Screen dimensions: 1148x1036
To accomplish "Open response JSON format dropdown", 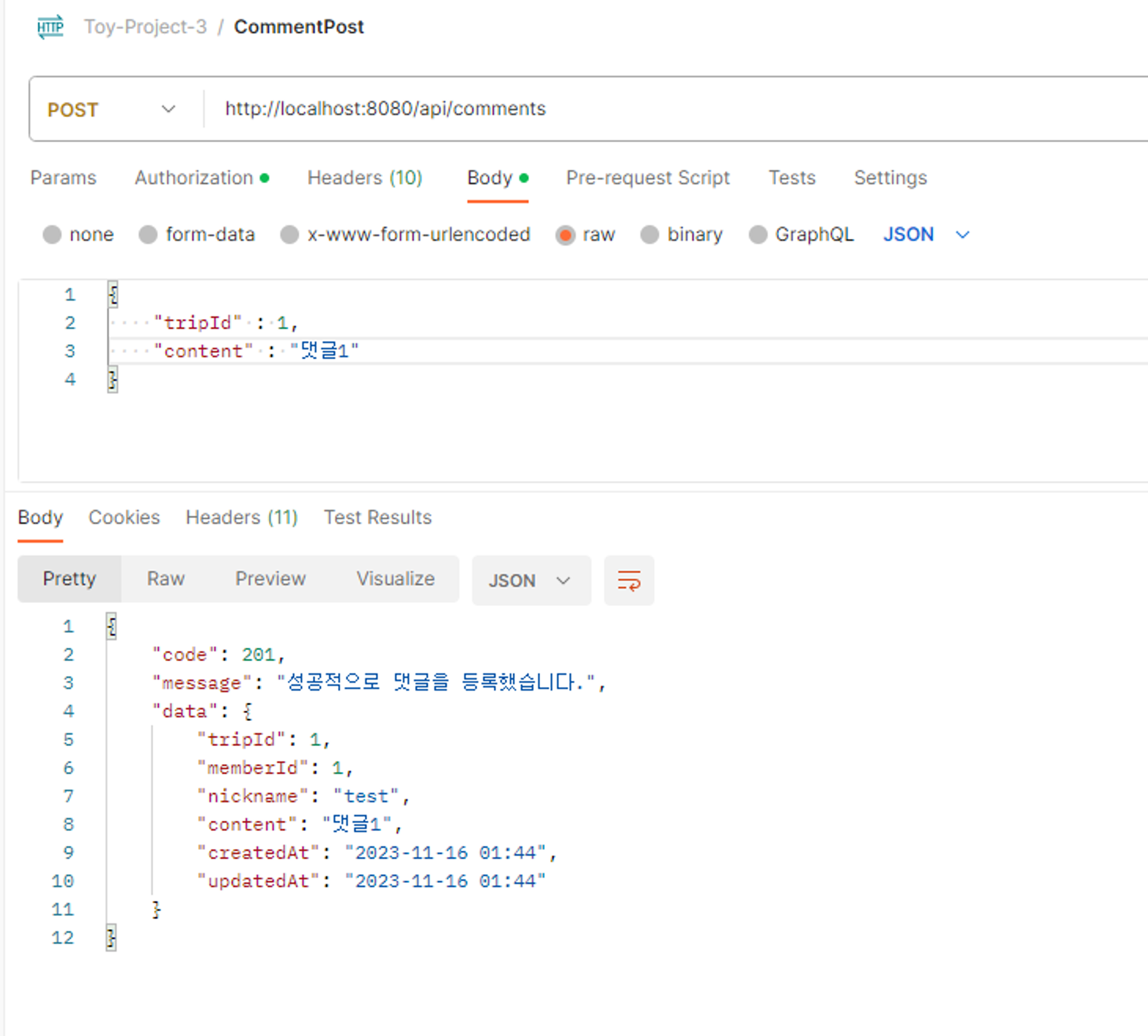I will (x=530, y=580).
